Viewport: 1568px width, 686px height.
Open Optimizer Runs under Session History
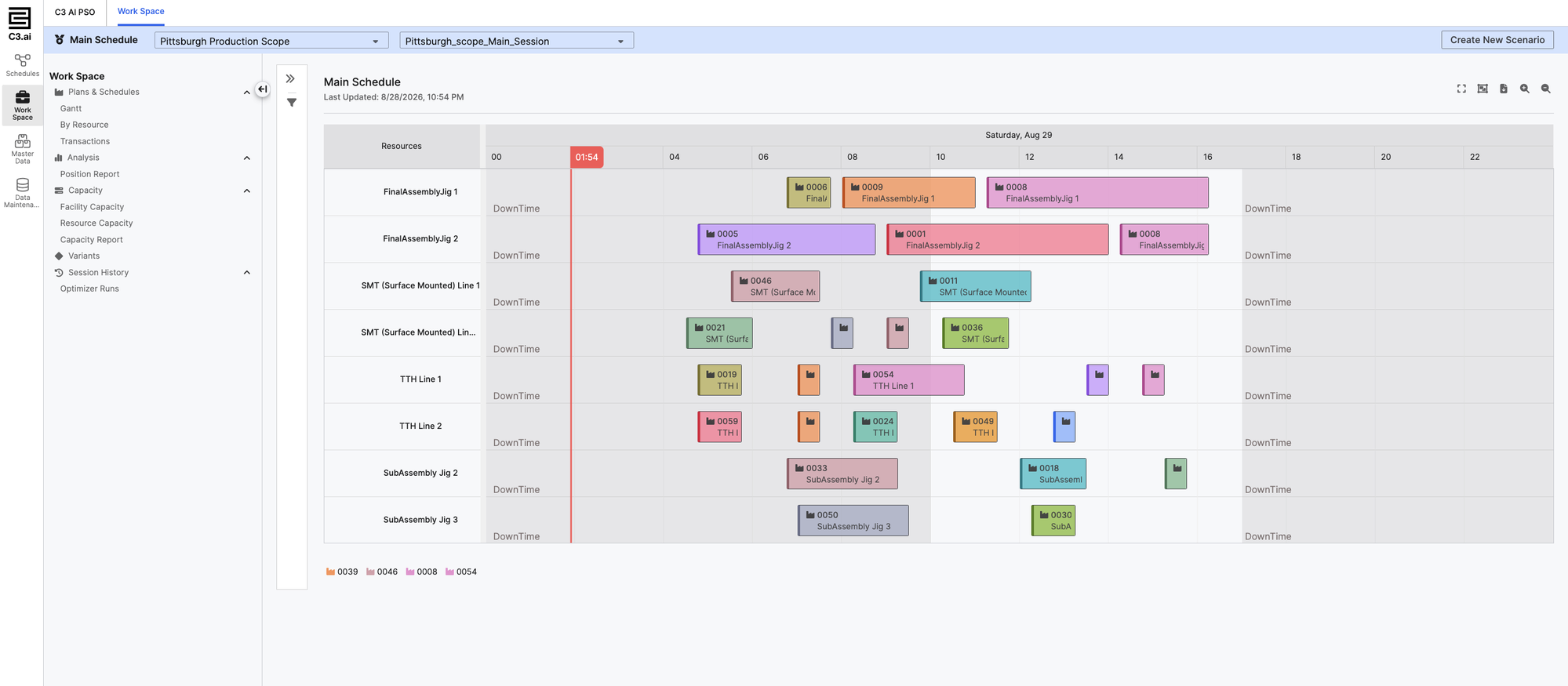(x=90, y=289)
